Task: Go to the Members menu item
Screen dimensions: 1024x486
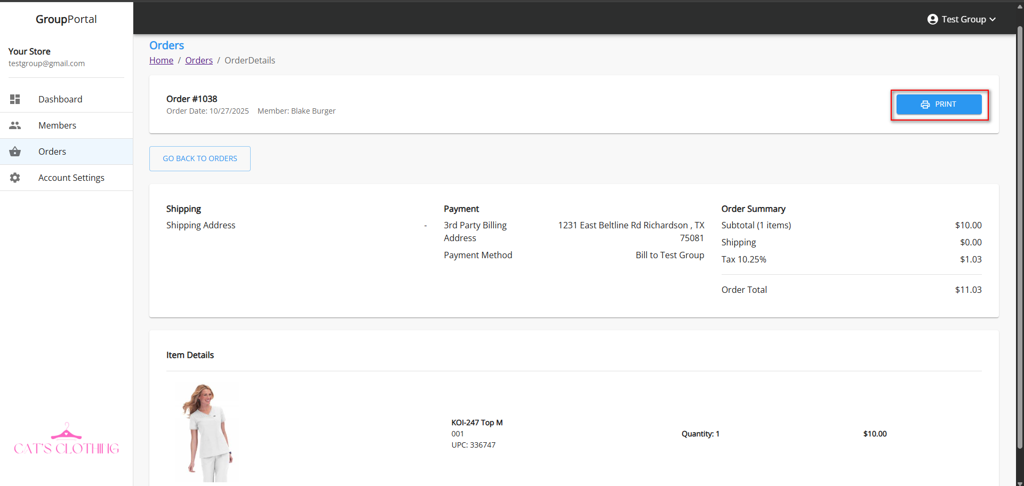Action: [57, 126]
